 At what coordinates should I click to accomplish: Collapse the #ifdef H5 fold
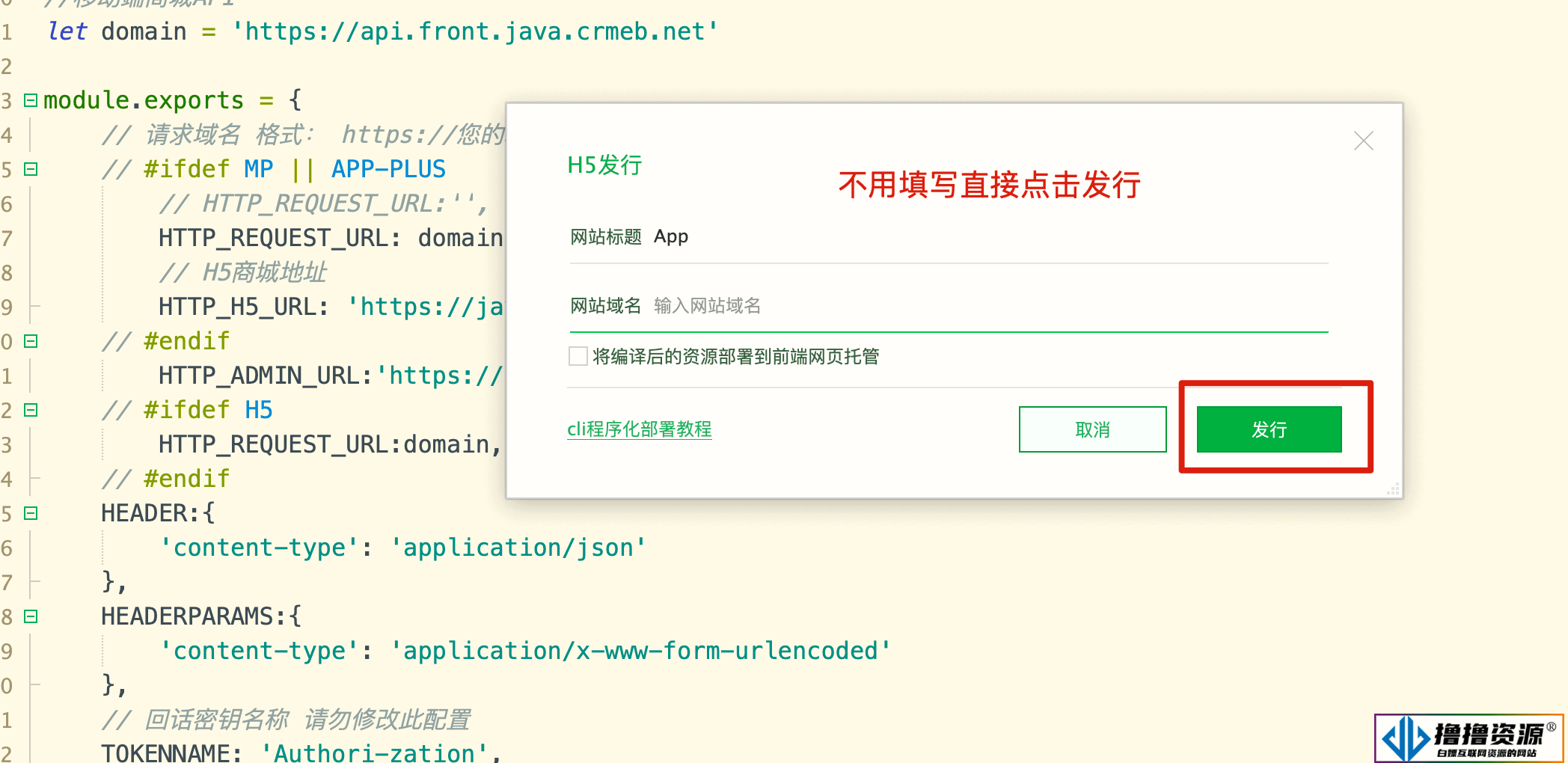coord(31,409)
